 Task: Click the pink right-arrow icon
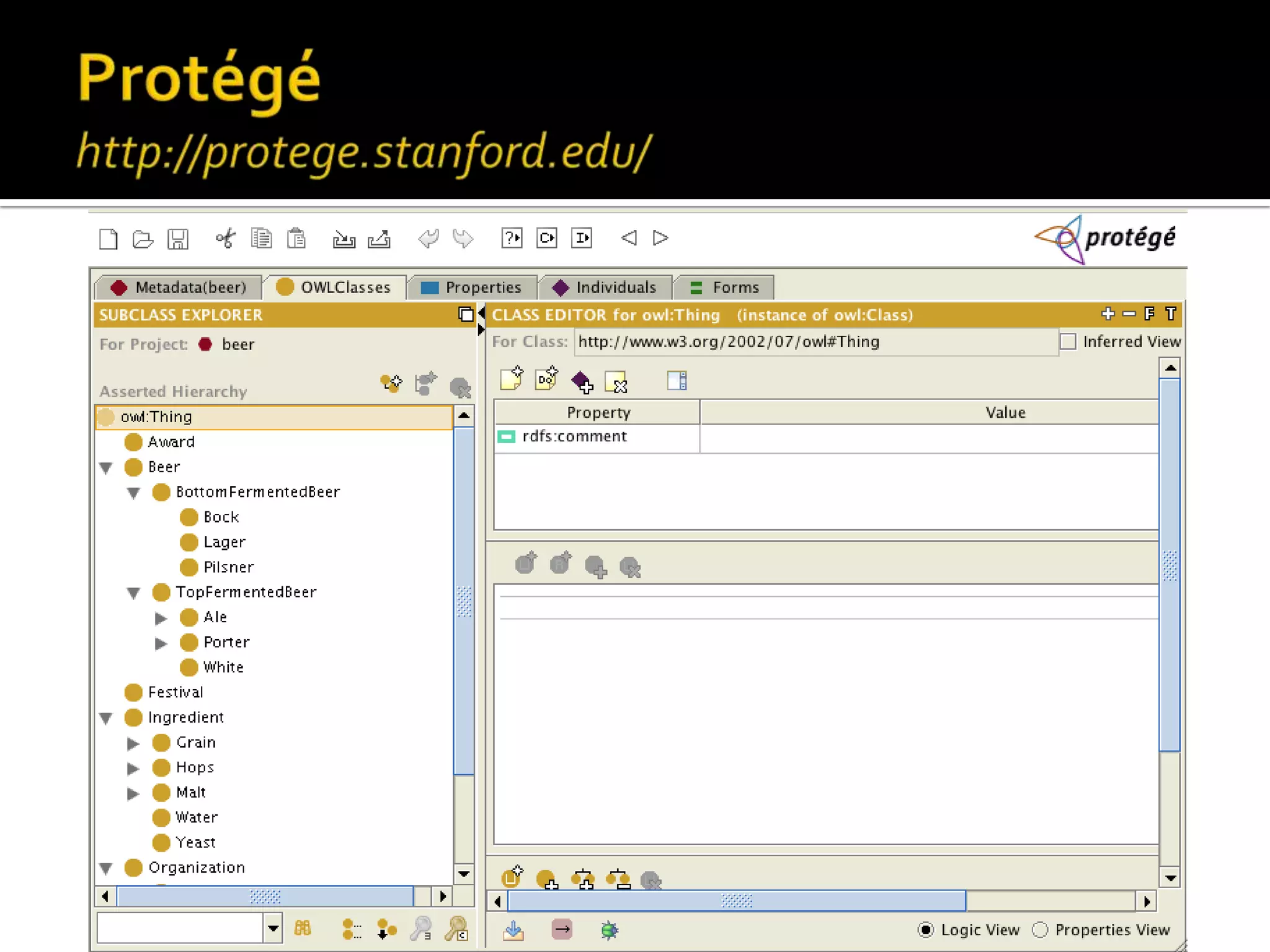[x=562, y=929]
